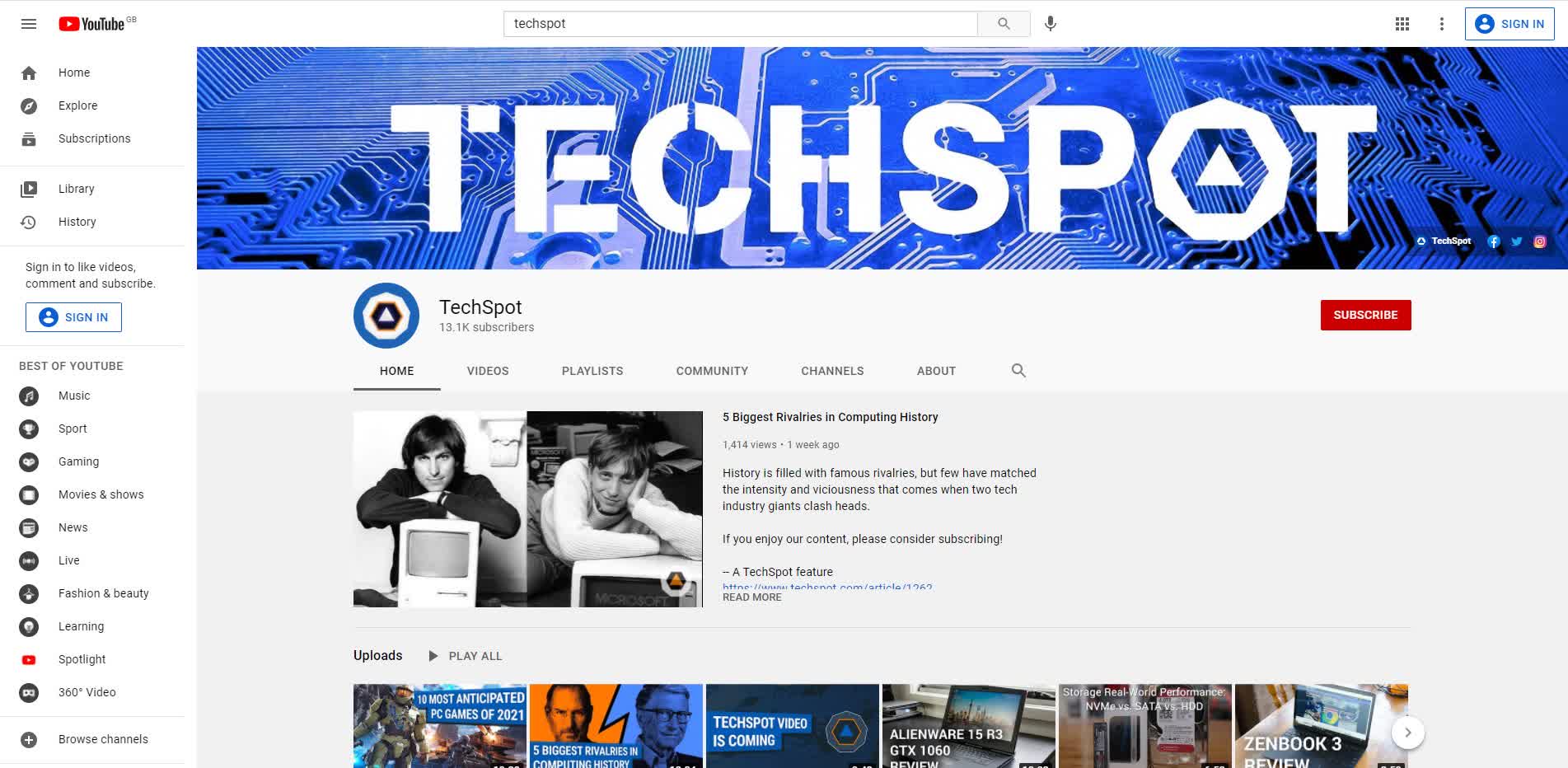
Task: Click the '1,414 views' text
Action: tap(750, 445)
